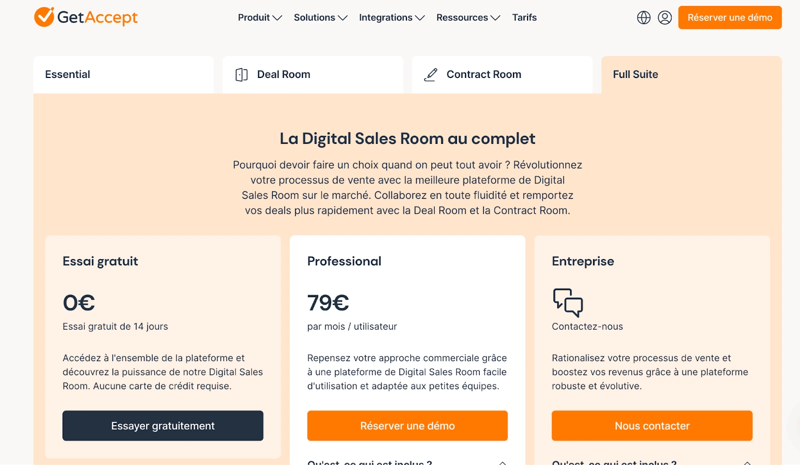The height and width of the screenshot is (465, 800).
Task: Click Essayer gratuitement button
Action: click(x=163, y=426)
